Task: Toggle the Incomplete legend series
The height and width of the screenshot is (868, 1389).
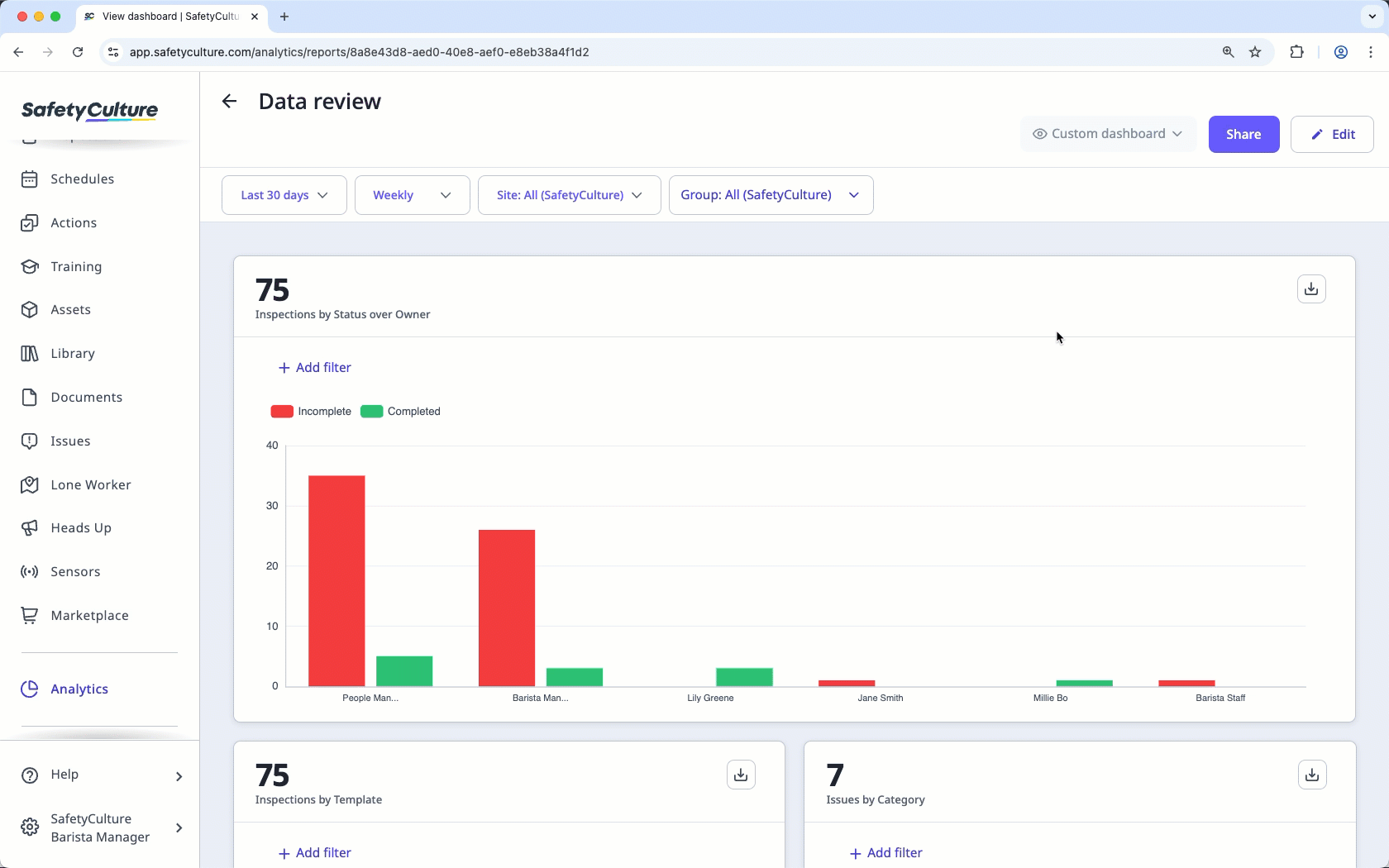Action: tap(311, 412)
